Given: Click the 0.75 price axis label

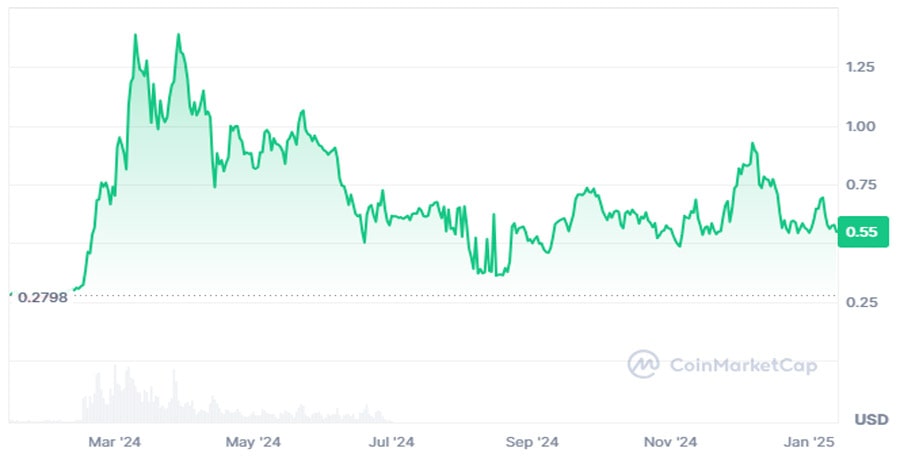Looking at the screenshot, I should (x=862, y=185).
